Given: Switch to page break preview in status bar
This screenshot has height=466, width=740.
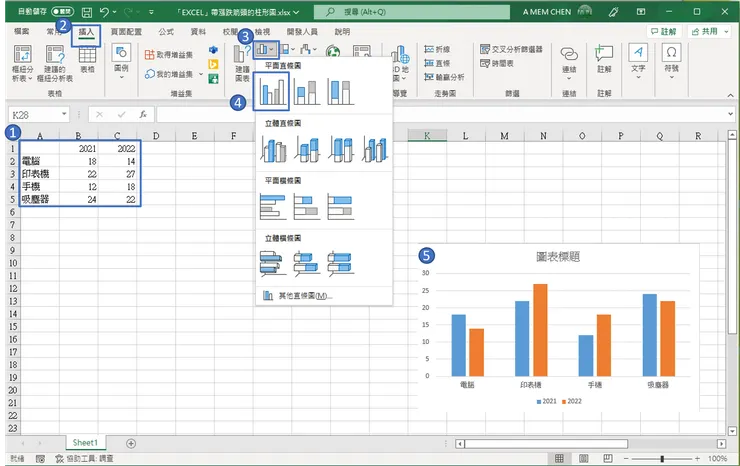Looking at the screenshot, I should point(608,458).
